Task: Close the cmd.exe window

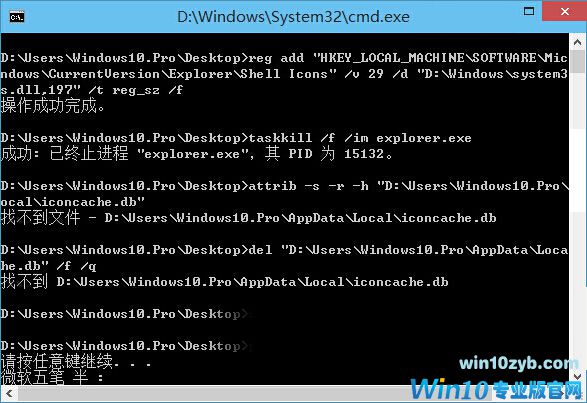Action: (x=564, y=12)
